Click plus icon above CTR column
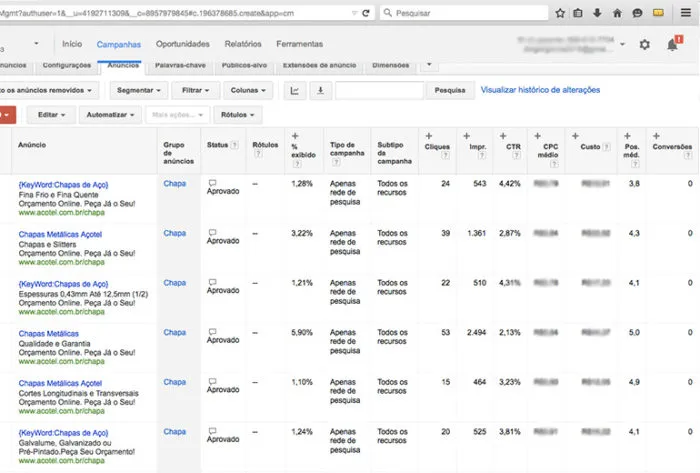 (503, 136)
